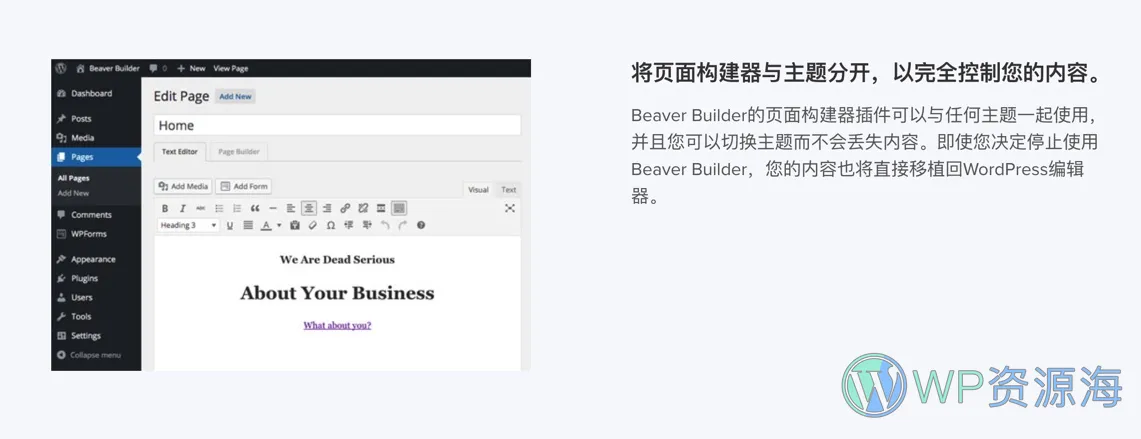The height and width of the screenshot is (439, 1141).
Task: Click the Add Form button
Action: coord(244,186)
